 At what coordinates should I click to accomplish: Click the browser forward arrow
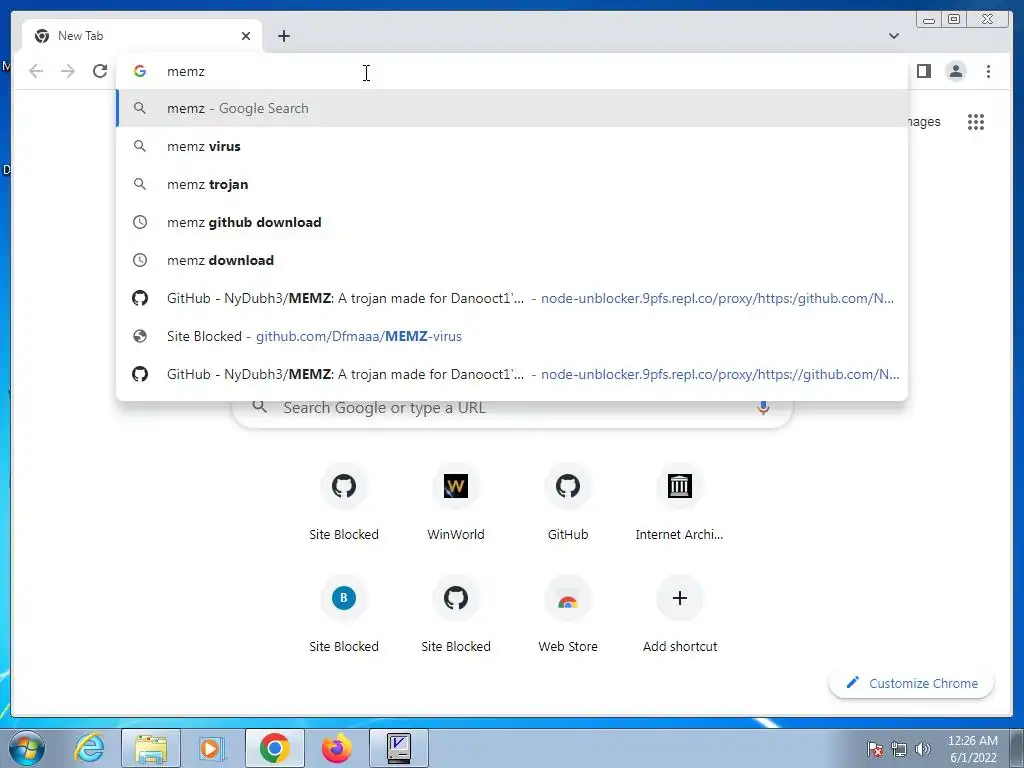pos(68,71)
